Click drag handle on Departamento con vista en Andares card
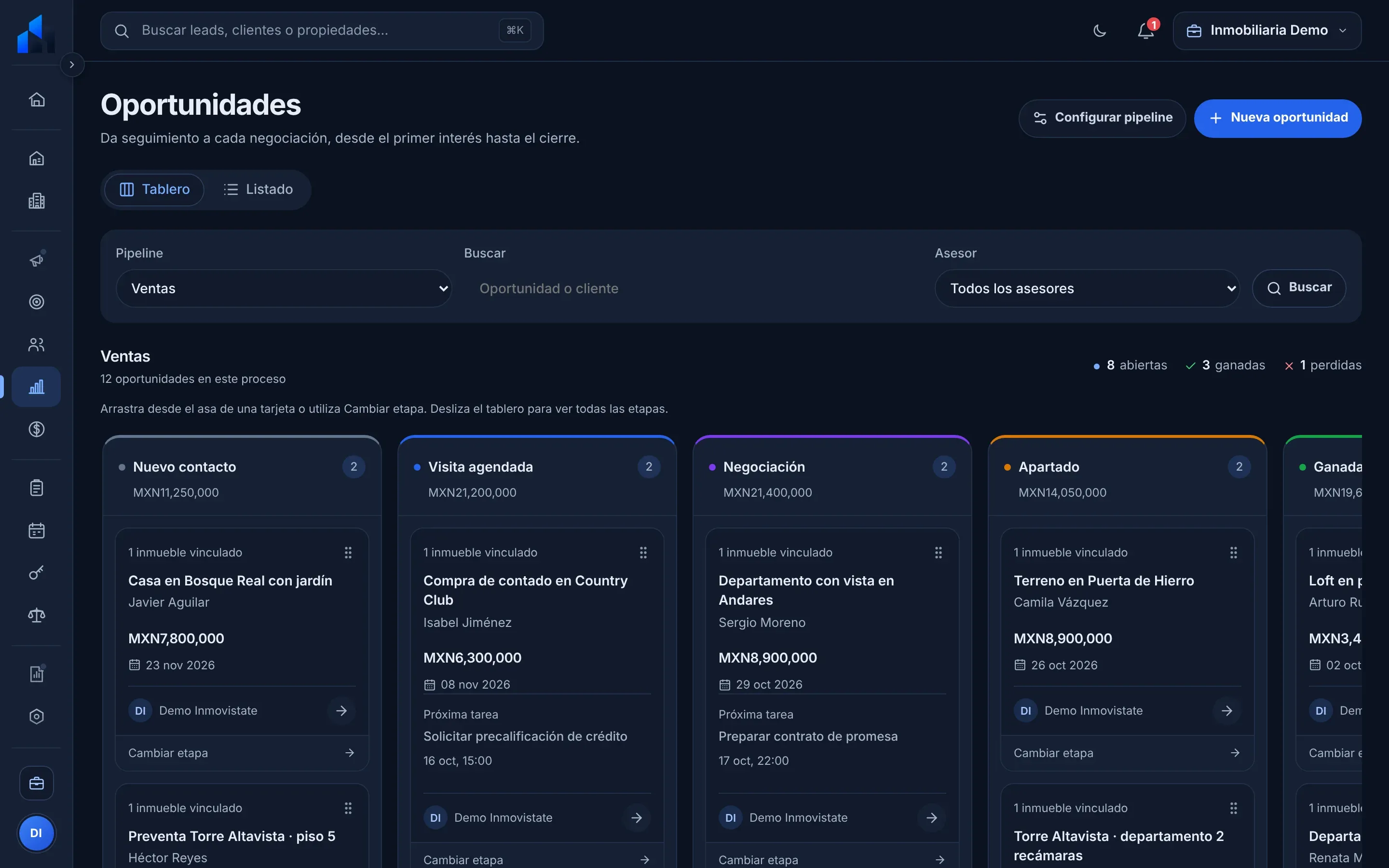Screen dimensions: 1389x868 (x=939, y=552)
